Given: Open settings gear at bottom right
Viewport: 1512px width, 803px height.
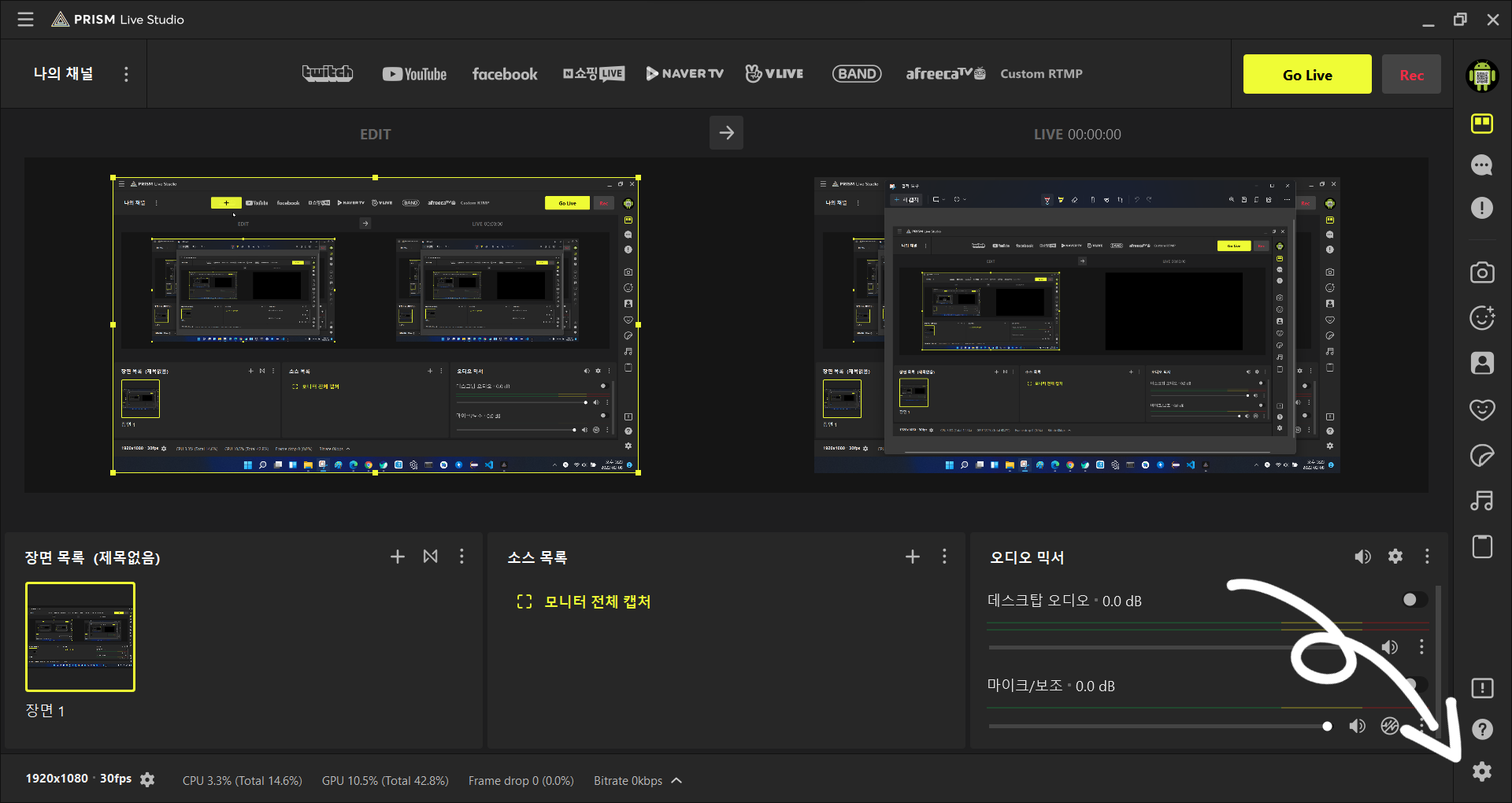Looking at the screenshot, I should click(1482, 772).
